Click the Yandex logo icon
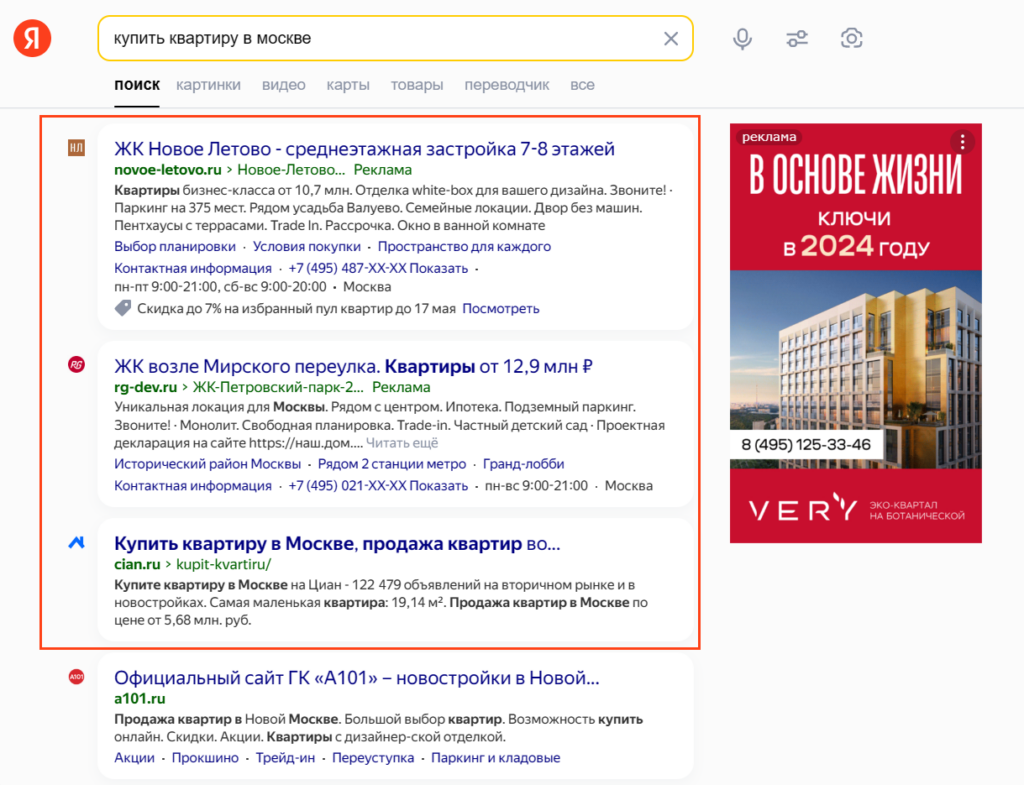This screenshot has width=1024, height=785. [x=32, y=38]
